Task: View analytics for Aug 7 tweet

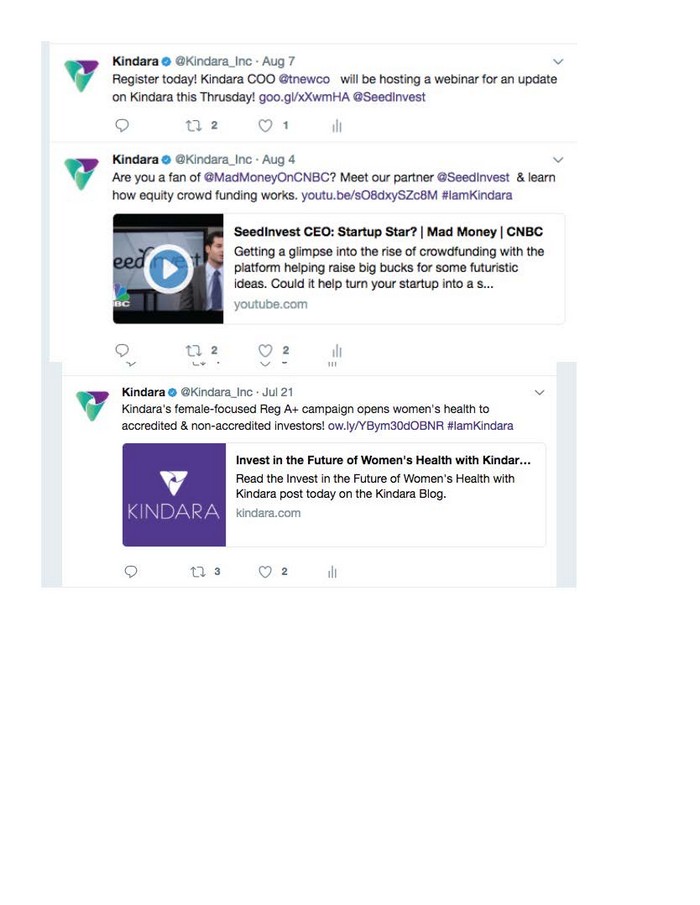Action: [337, 126]
